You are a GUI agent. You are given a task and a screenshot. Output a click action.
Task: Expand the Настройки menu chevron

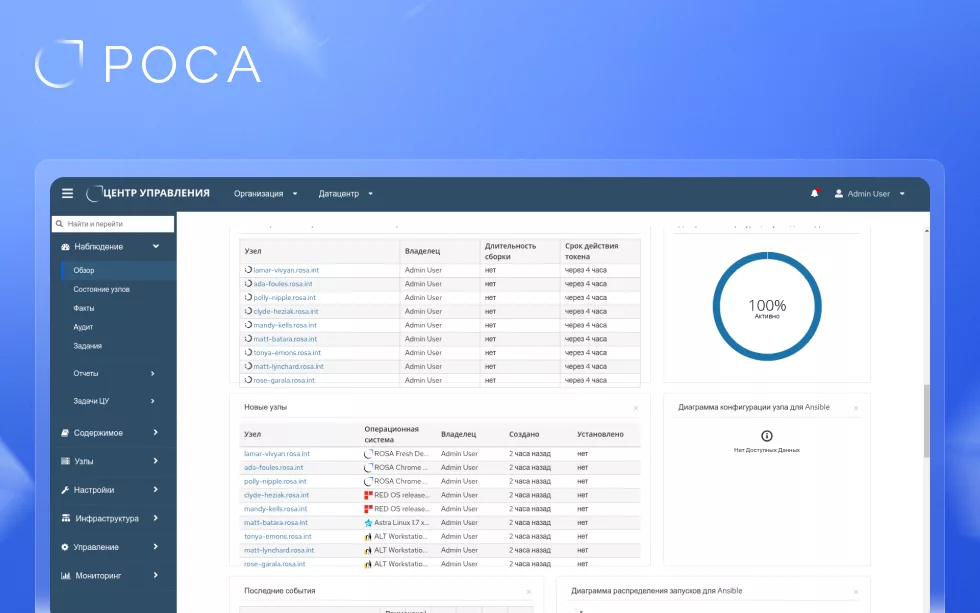(156, 489)
